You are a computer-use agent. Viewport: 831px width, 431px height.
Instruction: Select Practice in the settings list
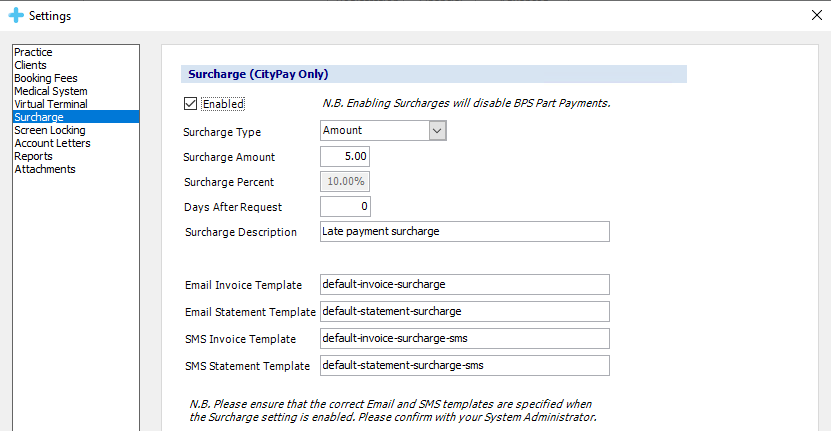click(x=33, y=52)
